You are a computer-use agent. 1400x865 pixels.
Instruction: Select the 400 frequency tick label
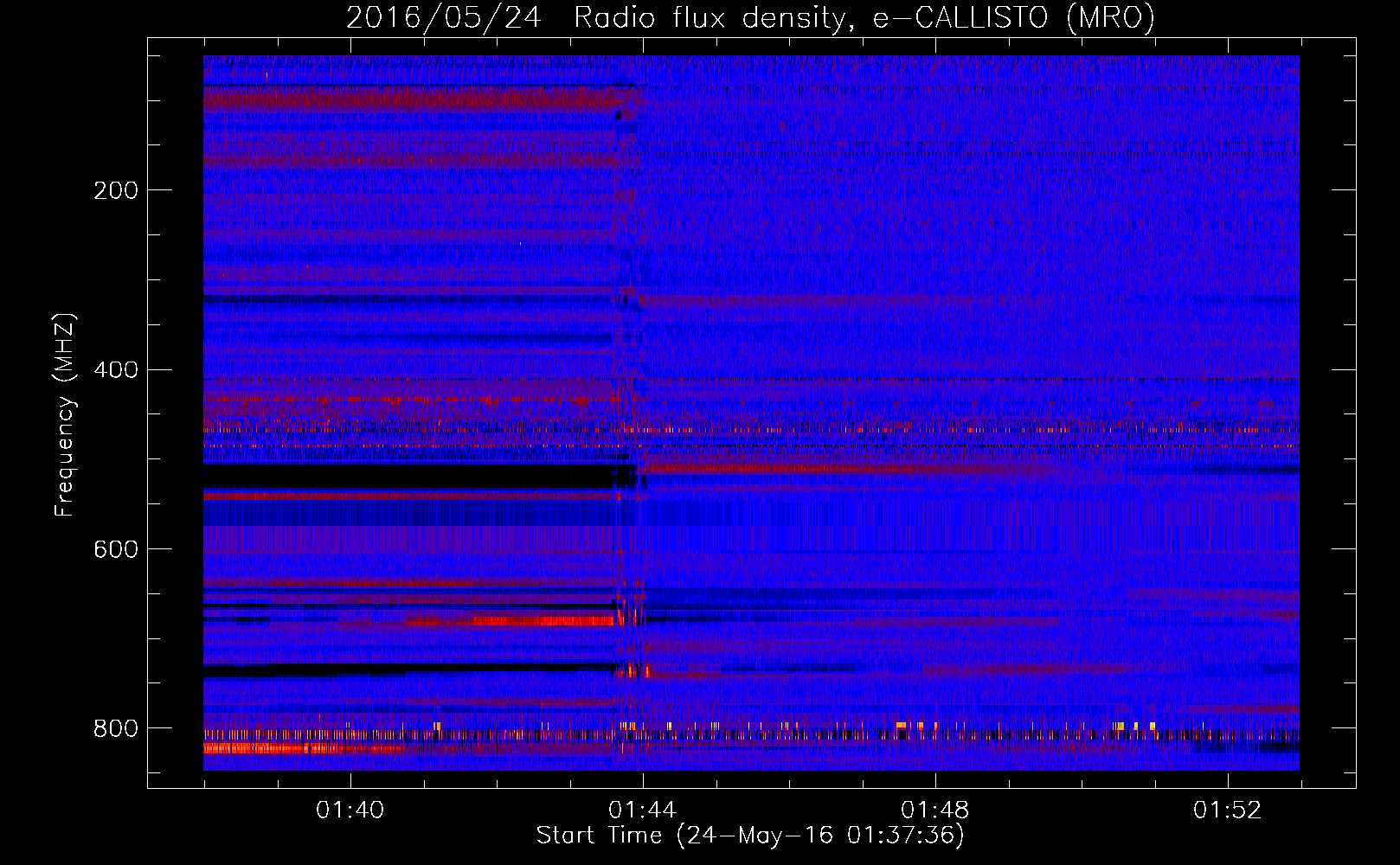pos(116,370)
